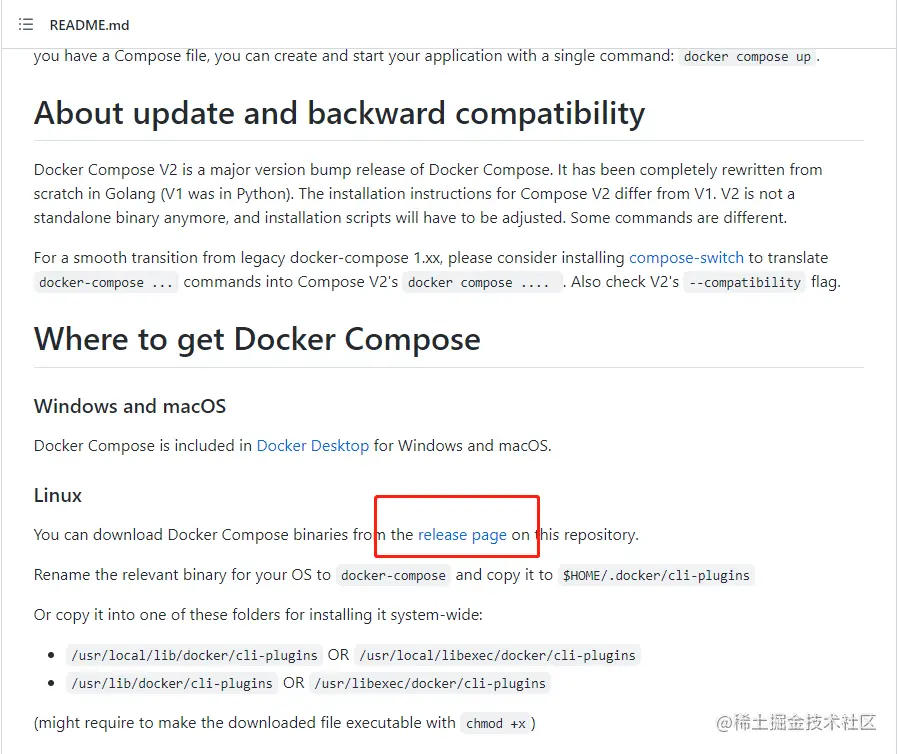Select the Windows and macOS subheading
Image resolution: width=898 pixels, height=754 pixels.
point(130,406)
